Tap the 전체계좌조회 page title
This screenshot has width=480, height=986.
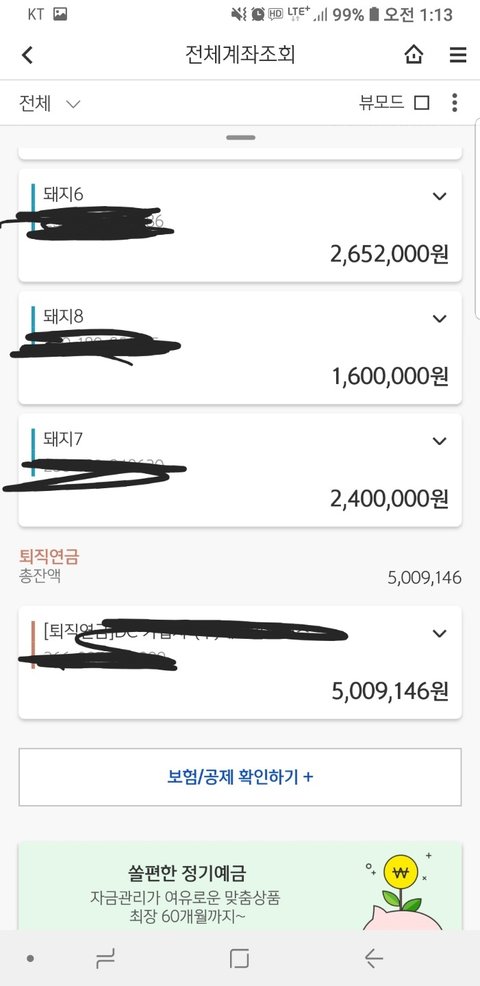point(240,55)
